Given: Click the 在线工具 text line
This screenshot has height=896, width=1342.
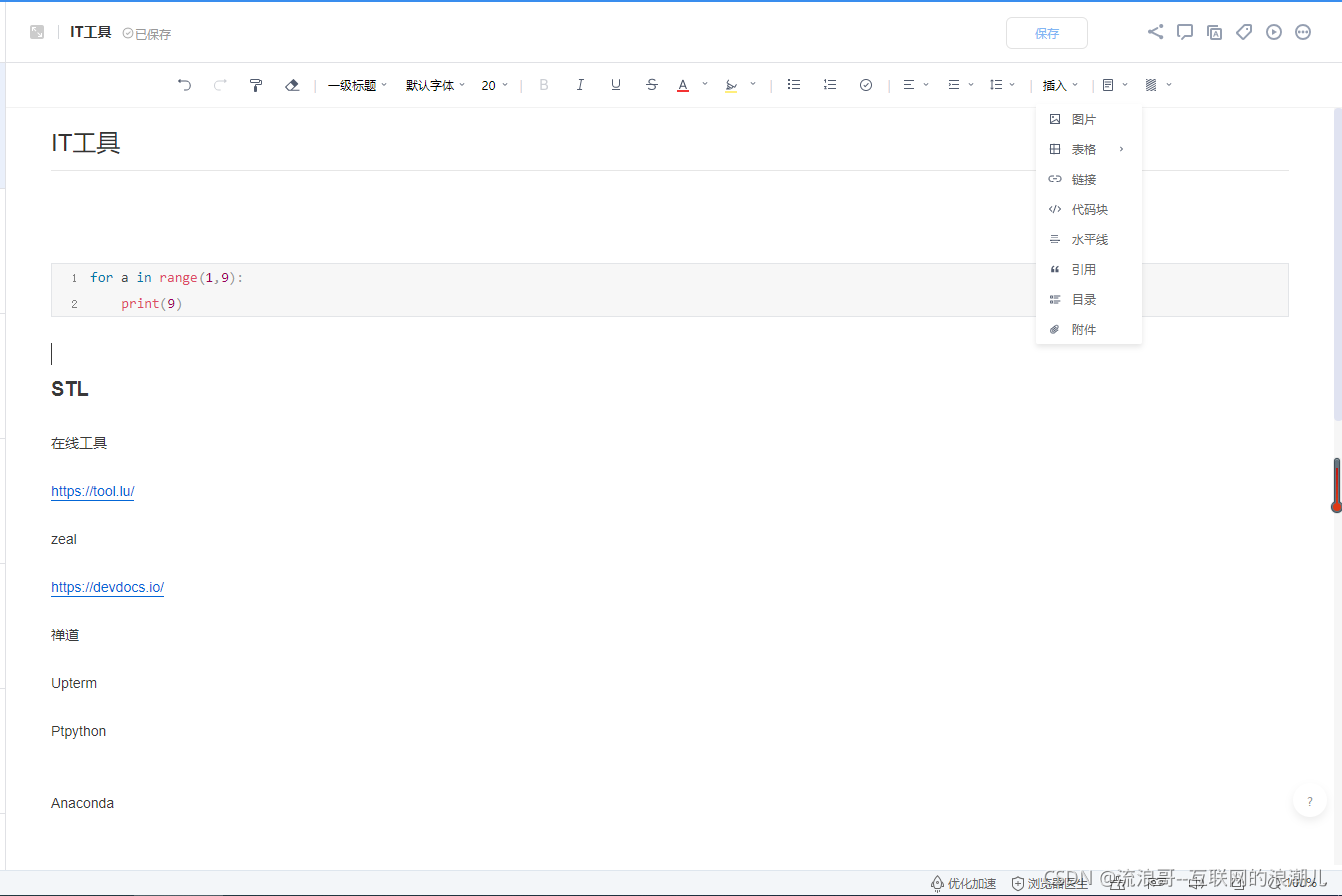Looking at the screenshot, I should click(79, 443).
